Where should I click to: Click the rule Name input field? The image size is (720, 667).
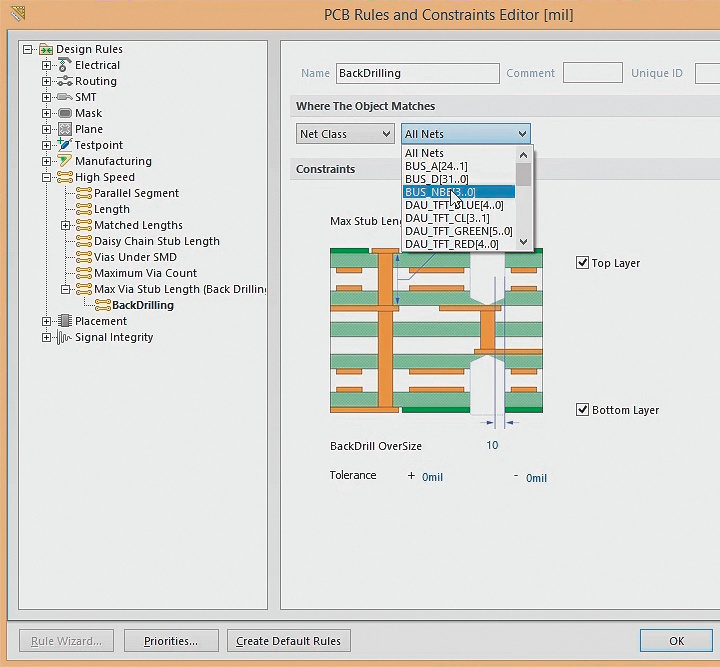417,73
